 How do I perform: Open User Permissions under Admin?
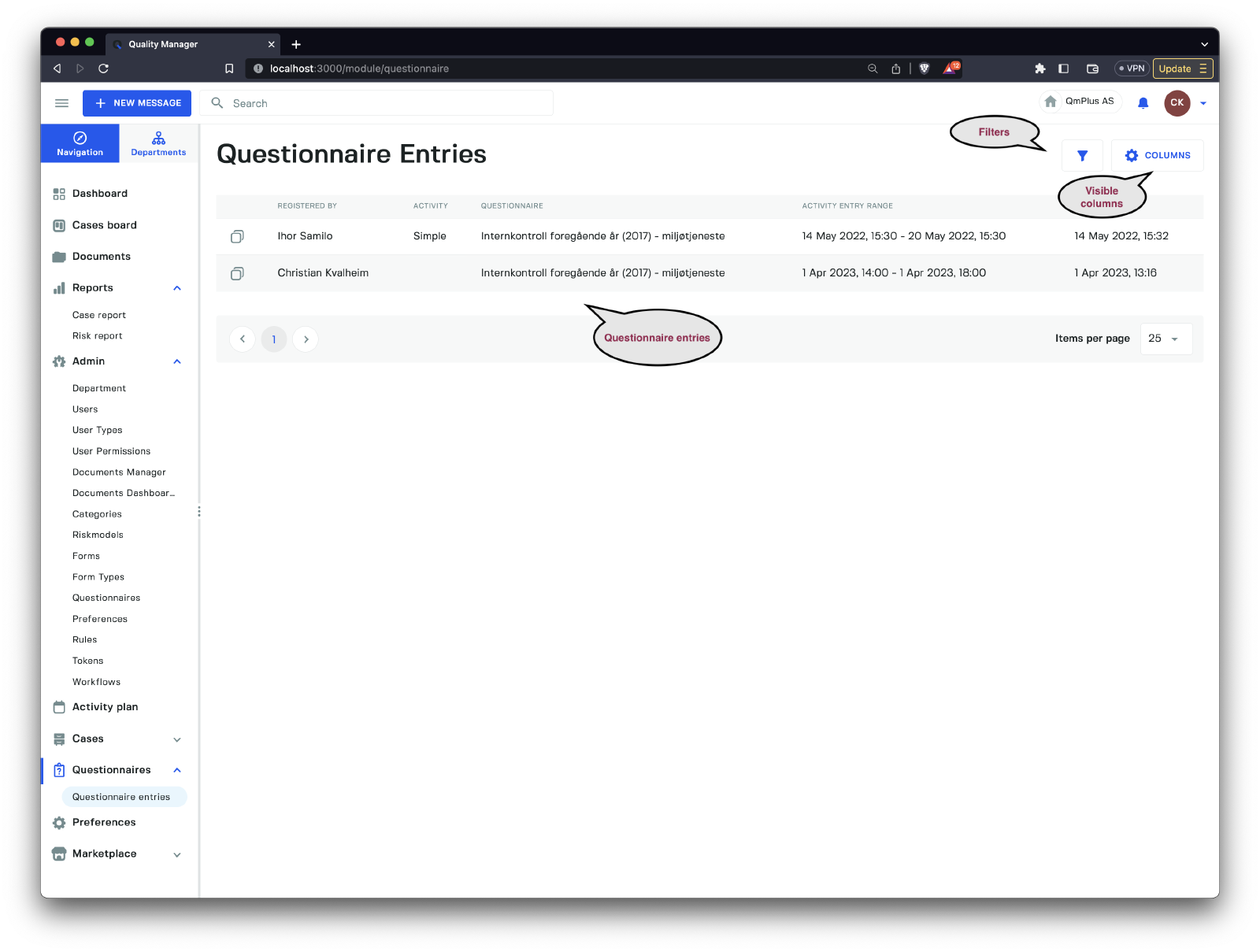pyautogui.click(x=111, y=451)
